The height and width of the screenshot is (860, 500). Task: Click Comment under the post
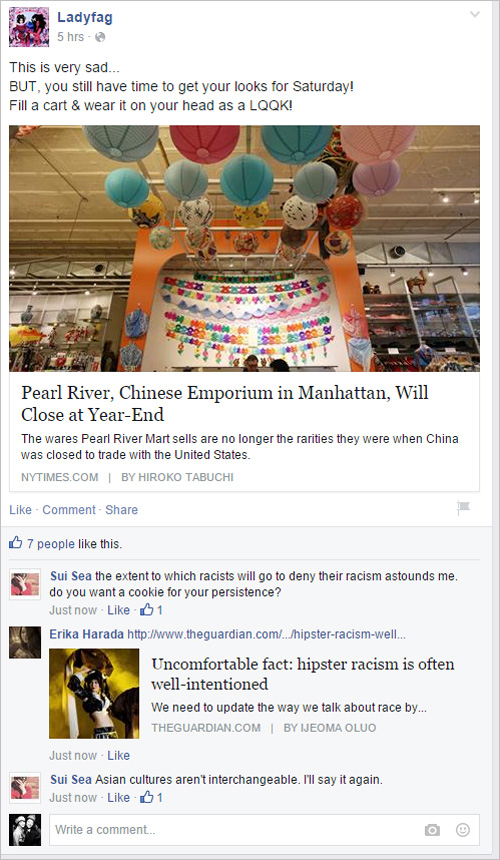[x=69, y=510]
